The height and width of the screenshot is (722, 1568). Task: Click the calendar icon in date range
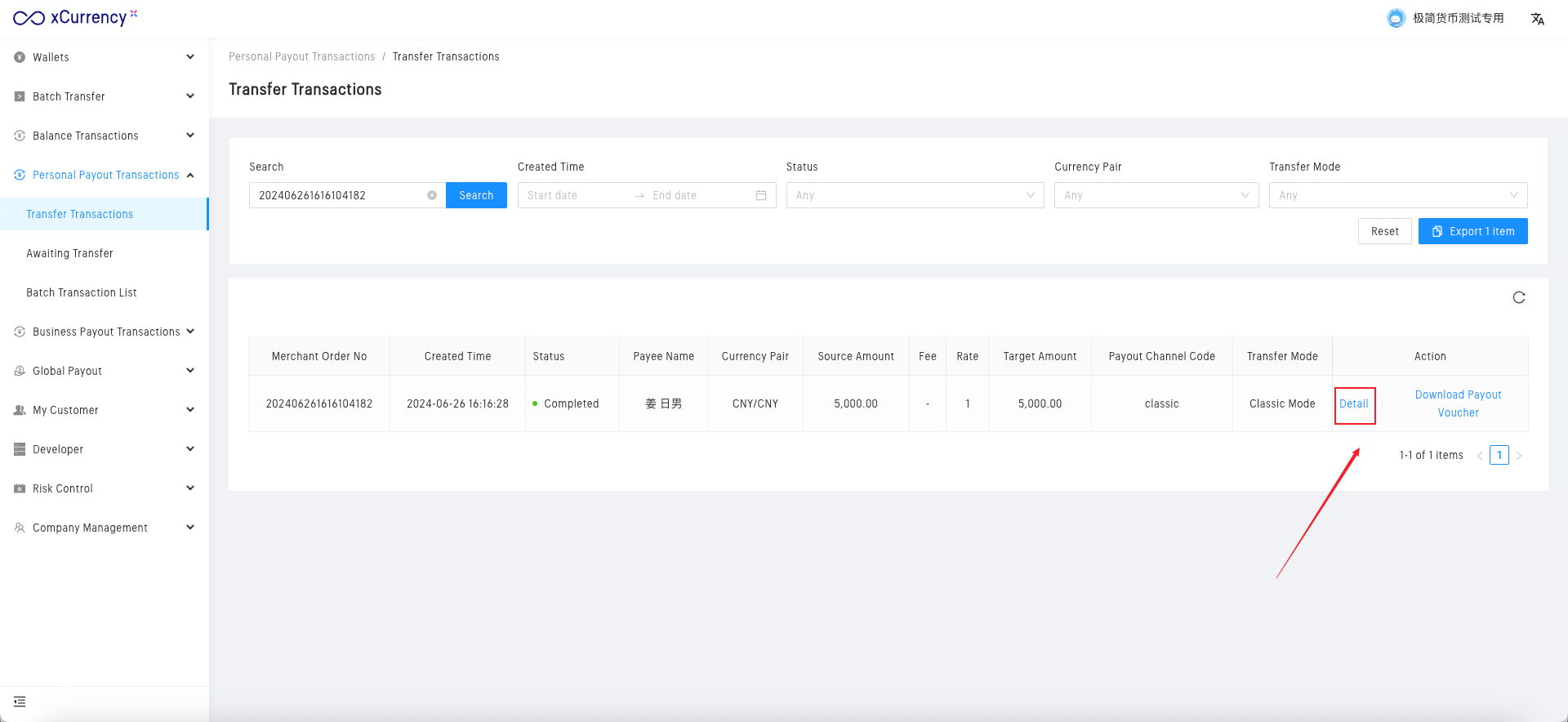click(x=760, y=195)
